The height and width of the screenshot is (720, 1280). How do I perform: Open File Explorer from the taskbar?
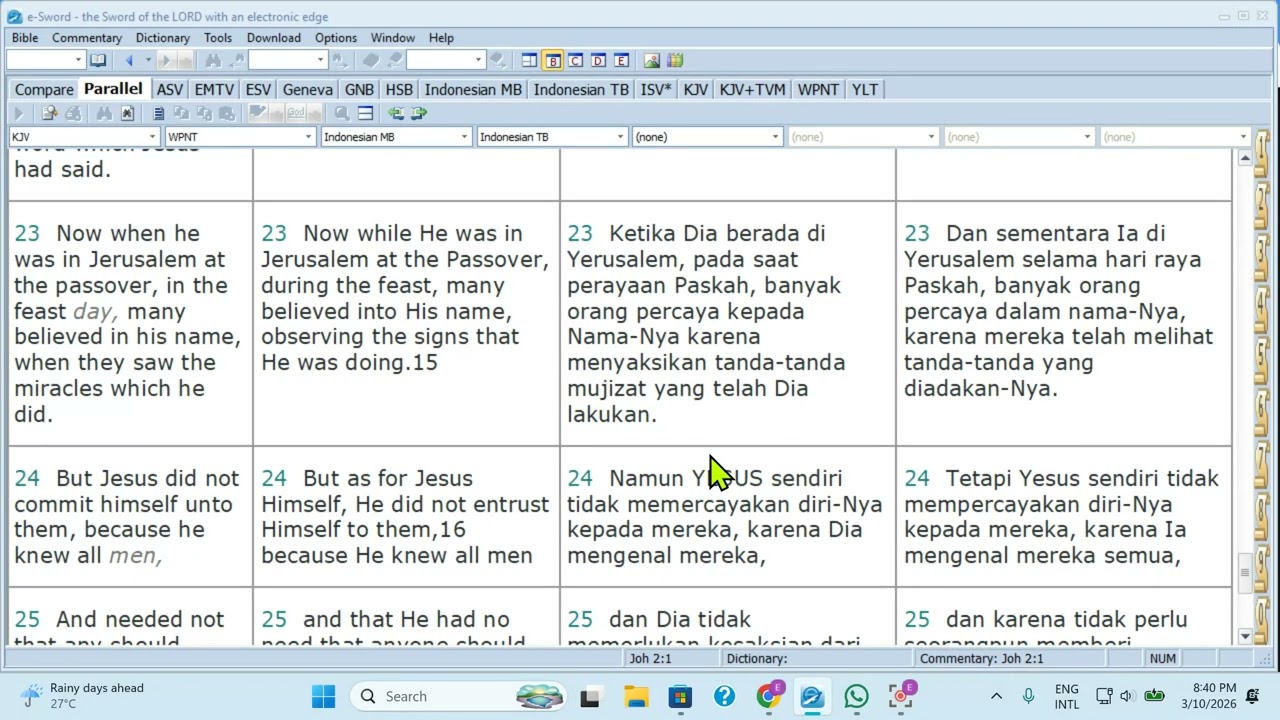coord(636,696)
